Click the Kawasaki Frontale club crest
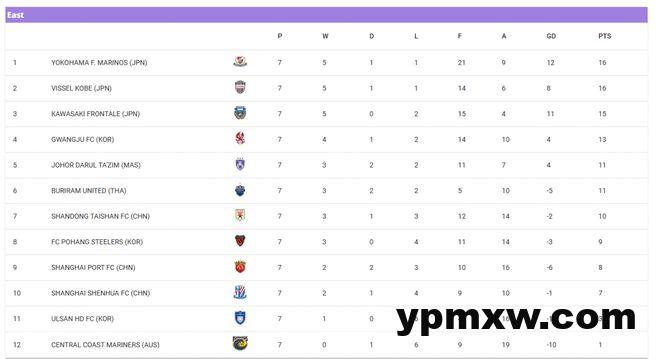Image resolution: width=660 pixels, height=361 pixels. (240, 113)
